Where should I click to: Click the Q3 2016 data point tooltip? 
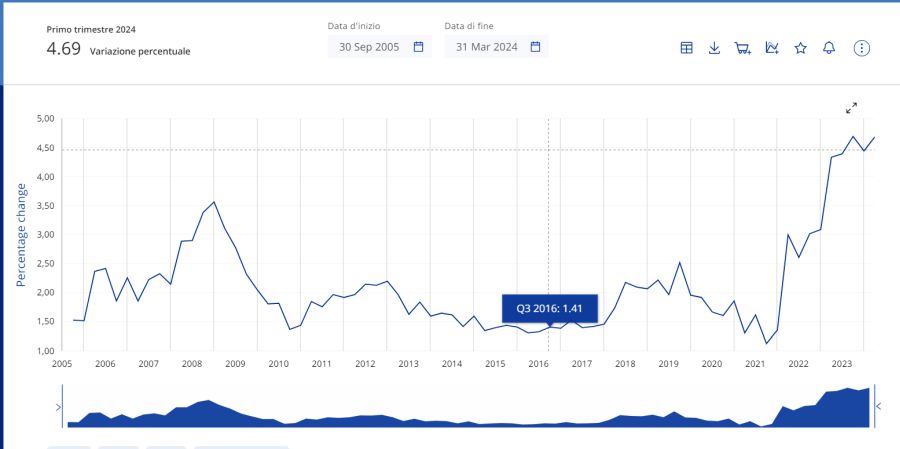tap(549, 308)
